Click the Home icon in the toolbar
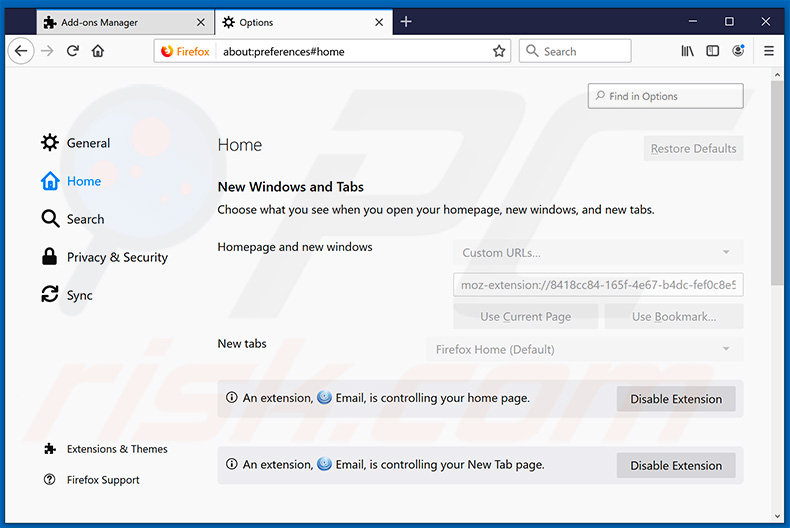 tap(98, 51)
